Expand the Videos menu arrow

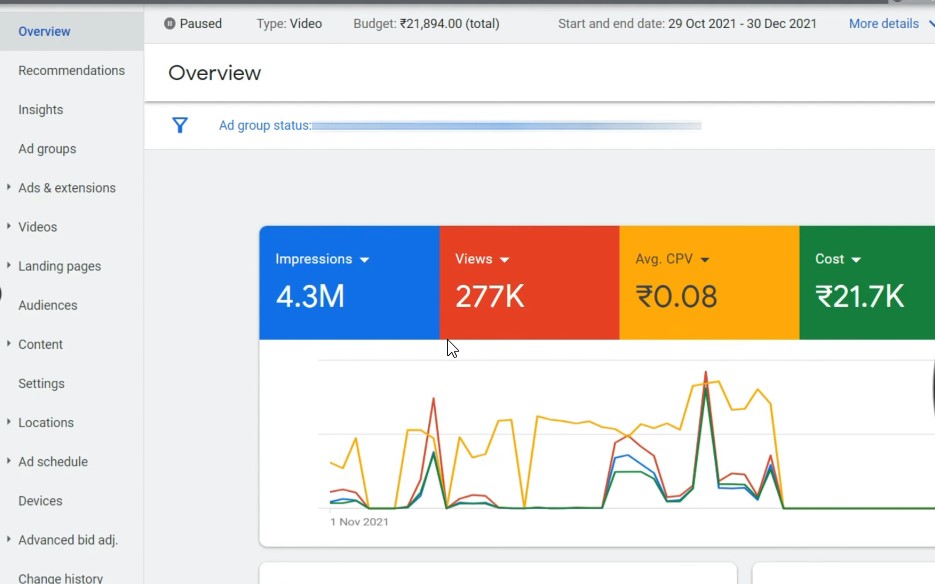tap(9, 226)
